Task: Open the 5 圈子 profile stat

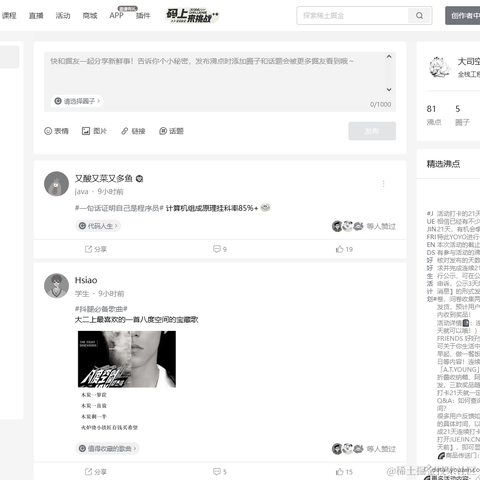Action: [x=462, y=115]
